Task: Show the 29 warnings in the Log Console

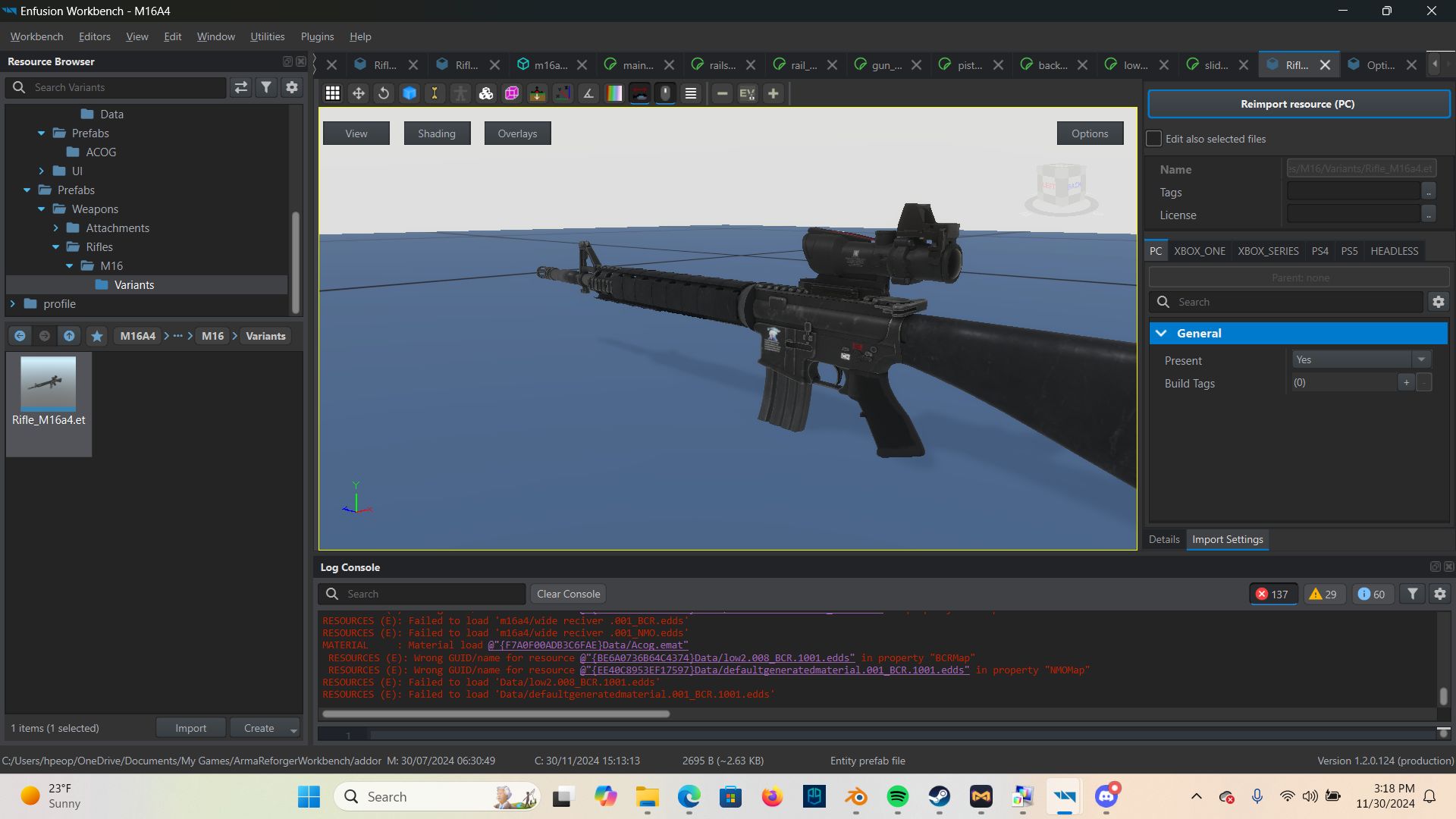Action: pos(1323,594)
